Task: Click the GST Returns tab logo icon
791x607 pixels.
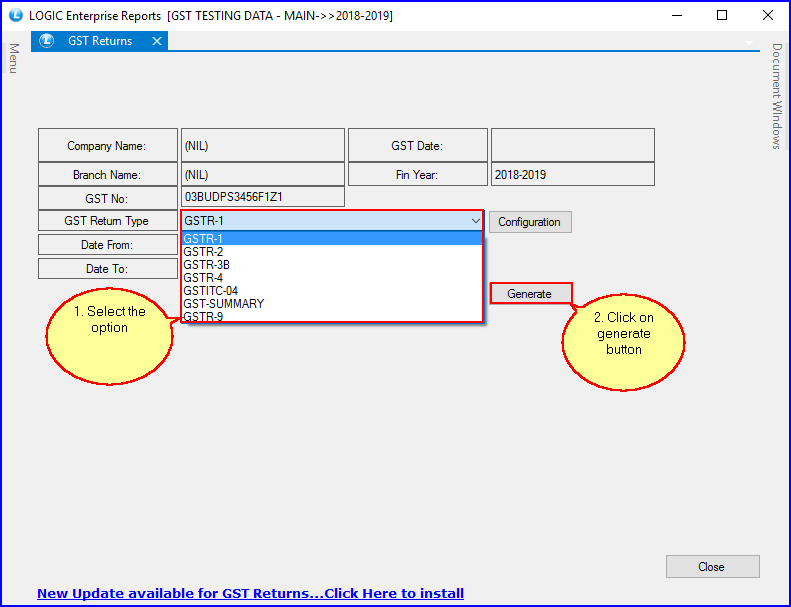Action: (47, 41)
